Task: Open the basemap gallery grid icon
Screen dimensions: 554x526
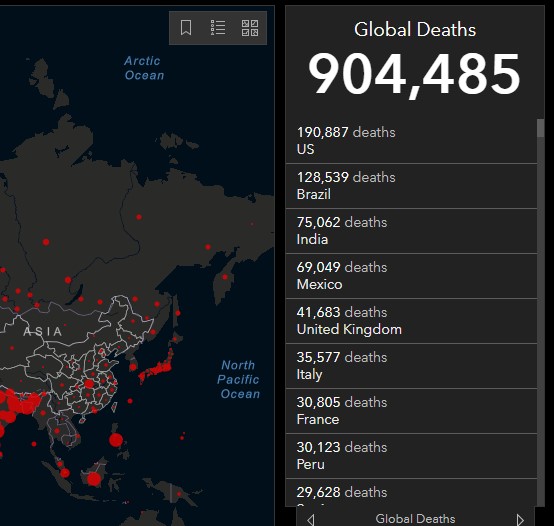Action: pos(250,28)
